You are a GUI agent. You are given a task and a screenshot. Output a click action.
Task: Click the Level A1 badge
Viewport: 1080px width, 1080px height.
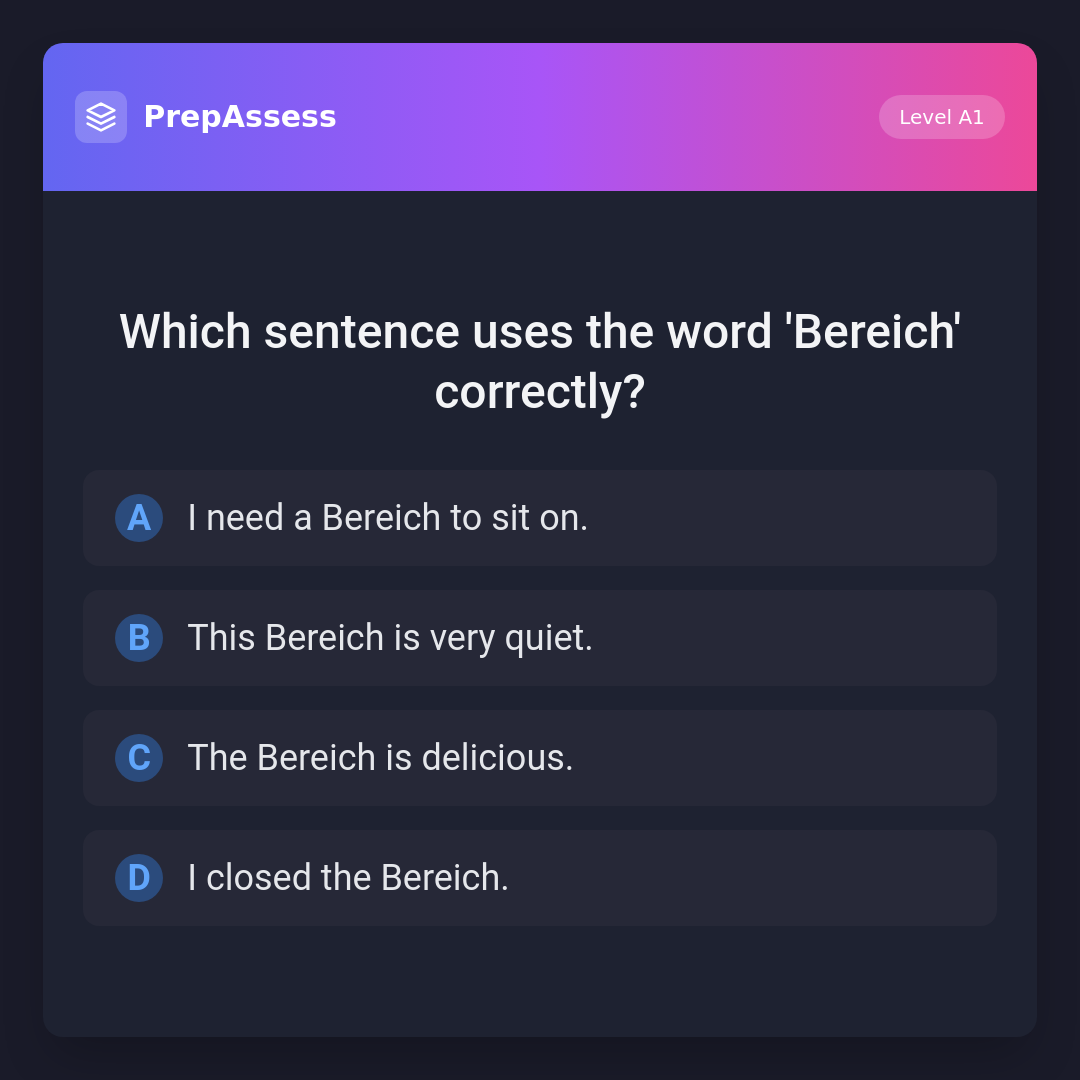pos(941,117)
